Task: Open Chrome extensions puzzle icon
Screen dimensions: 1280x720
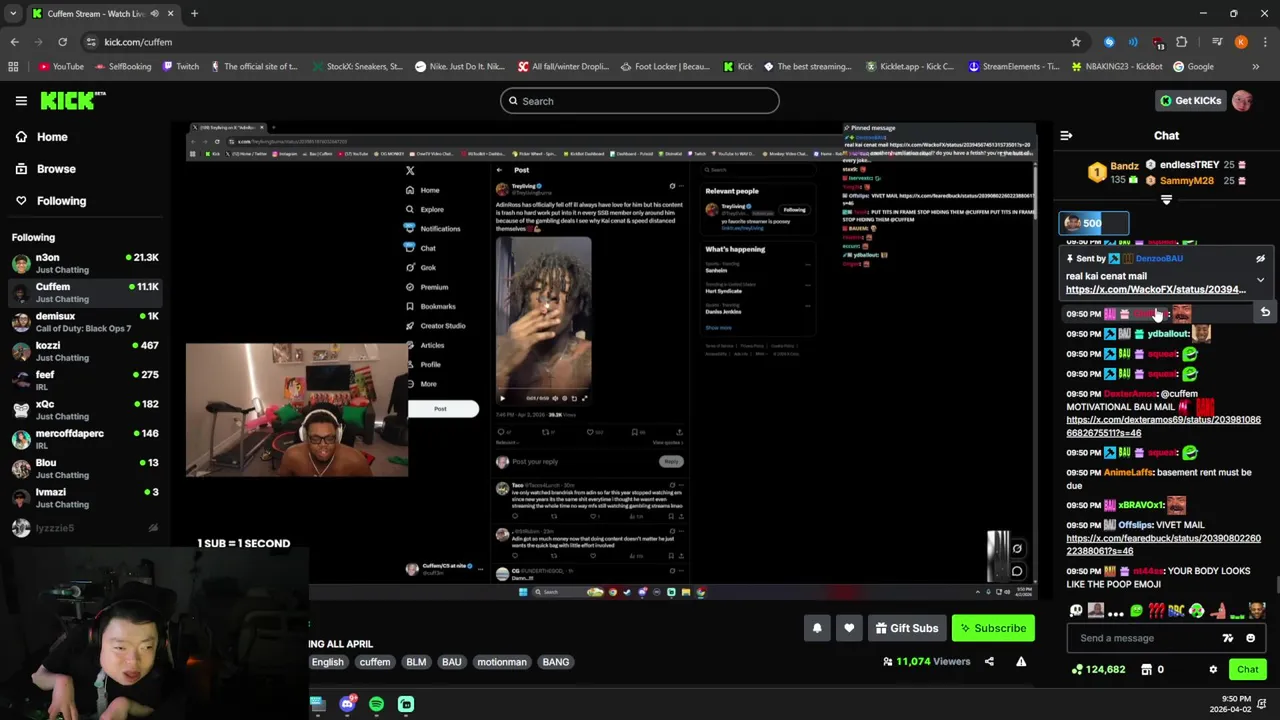Action: point(1182,42)
